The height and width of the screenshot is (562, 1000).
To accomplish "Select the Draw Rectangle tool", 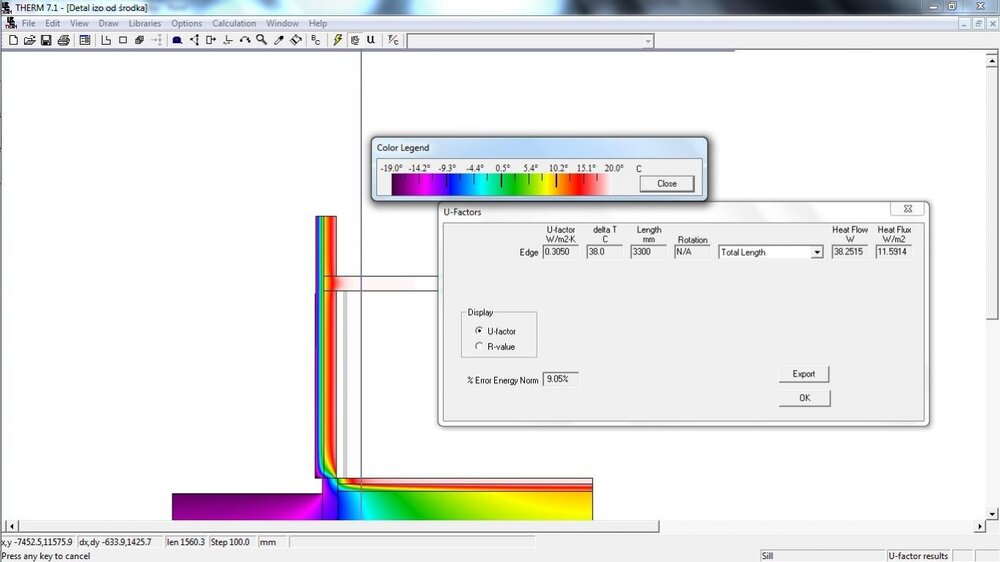I will pyautogui.click(x=123, y=40).
